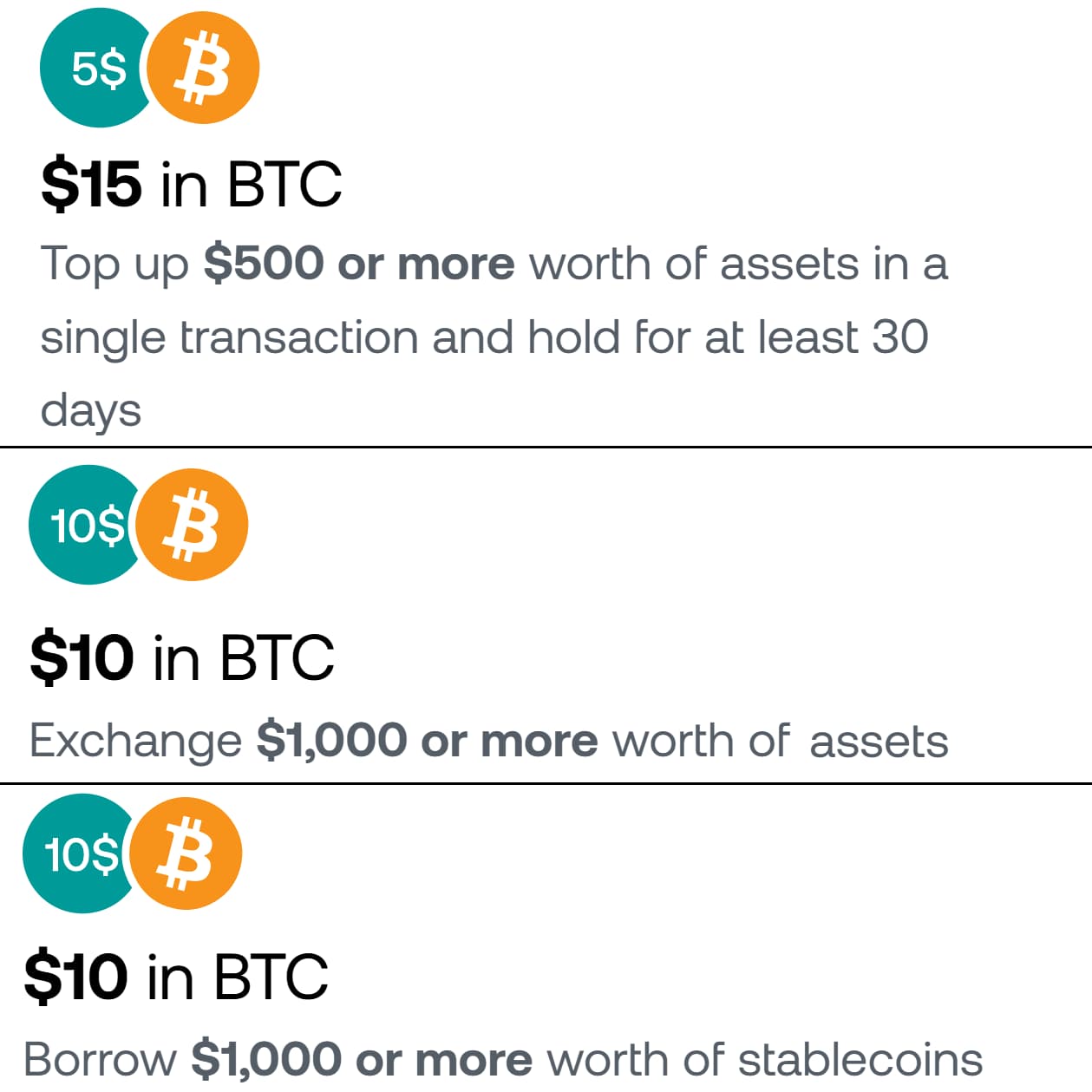Click the word Borrow in the description

(100, 1059)
